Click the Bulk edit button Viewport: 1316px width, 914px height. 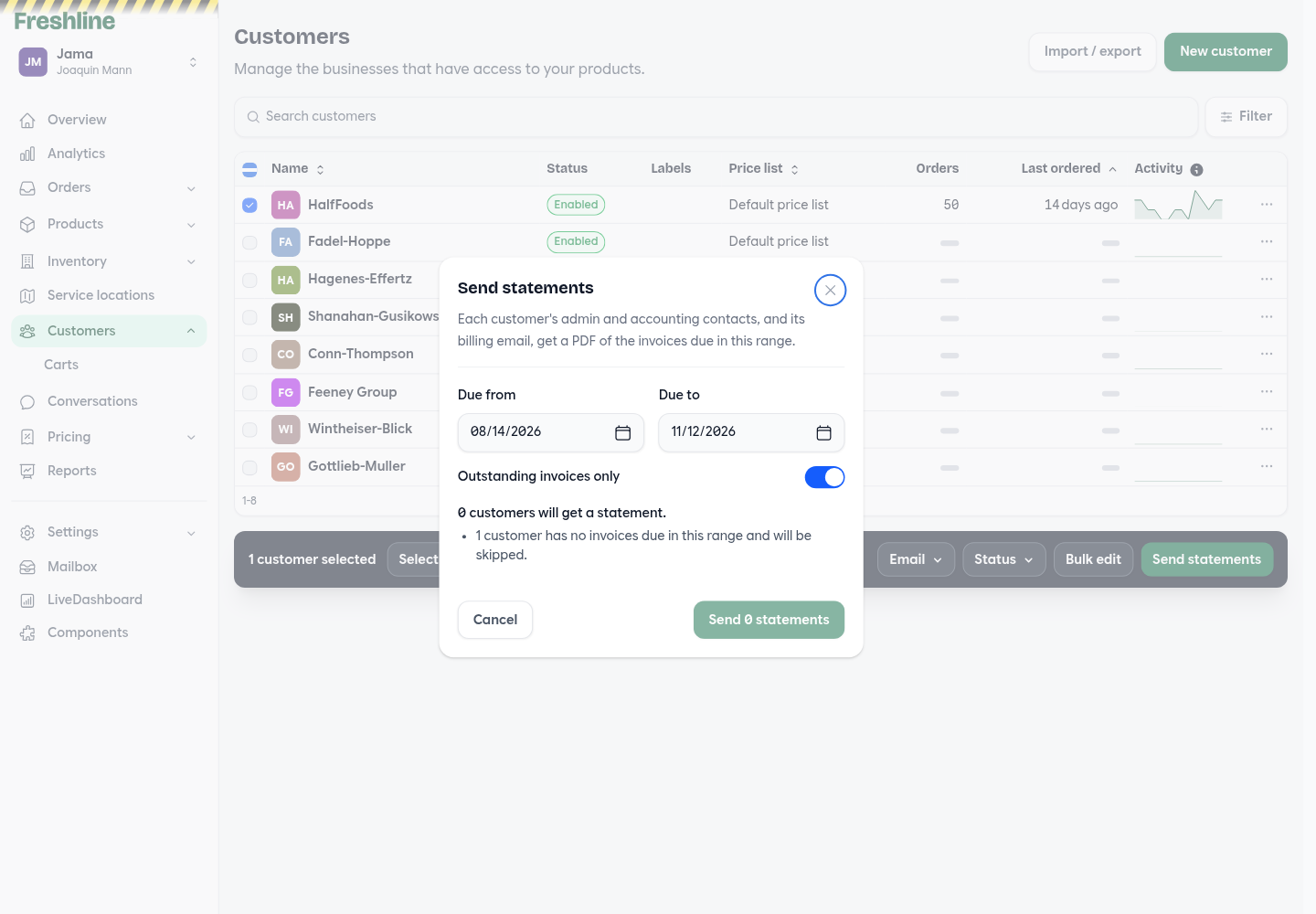(x=1093, y=559)
